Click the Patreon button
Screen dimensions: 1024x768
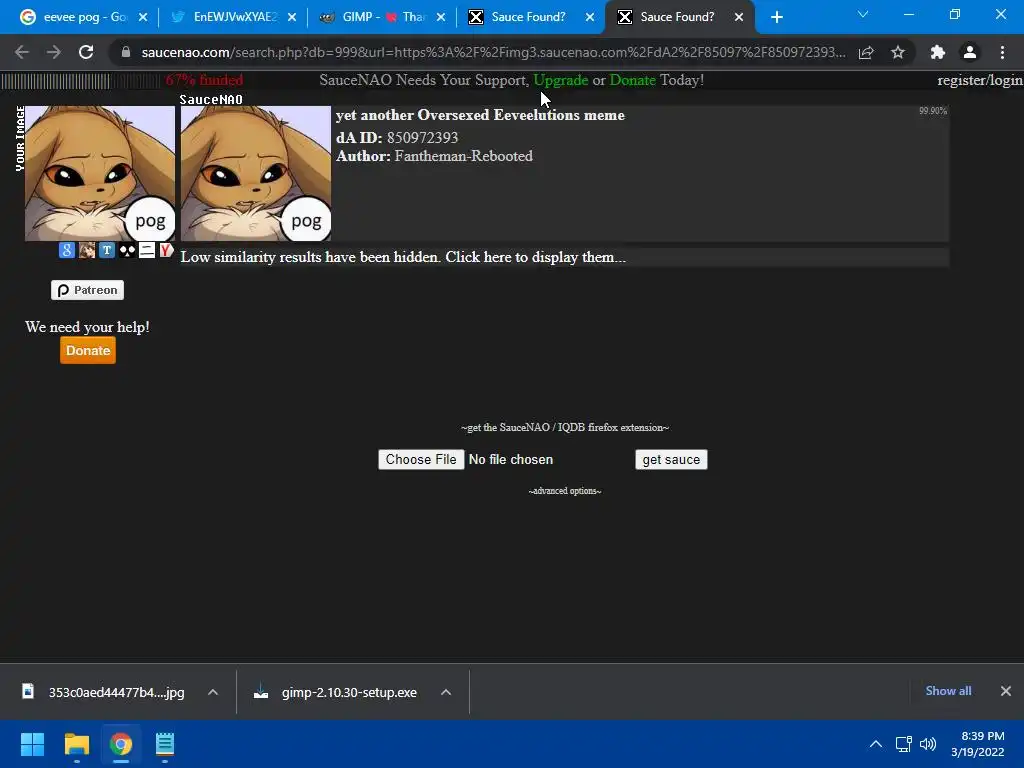pos(88,290)
